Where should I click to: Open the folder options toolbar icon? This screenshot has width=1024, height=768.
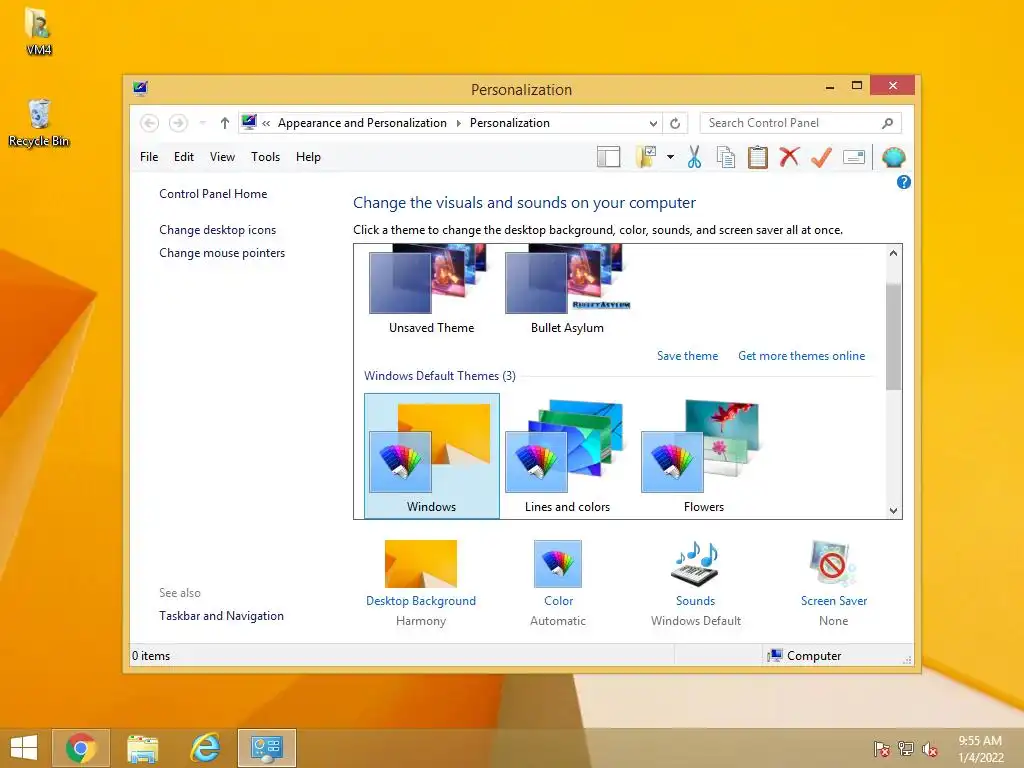coord(646,157)
